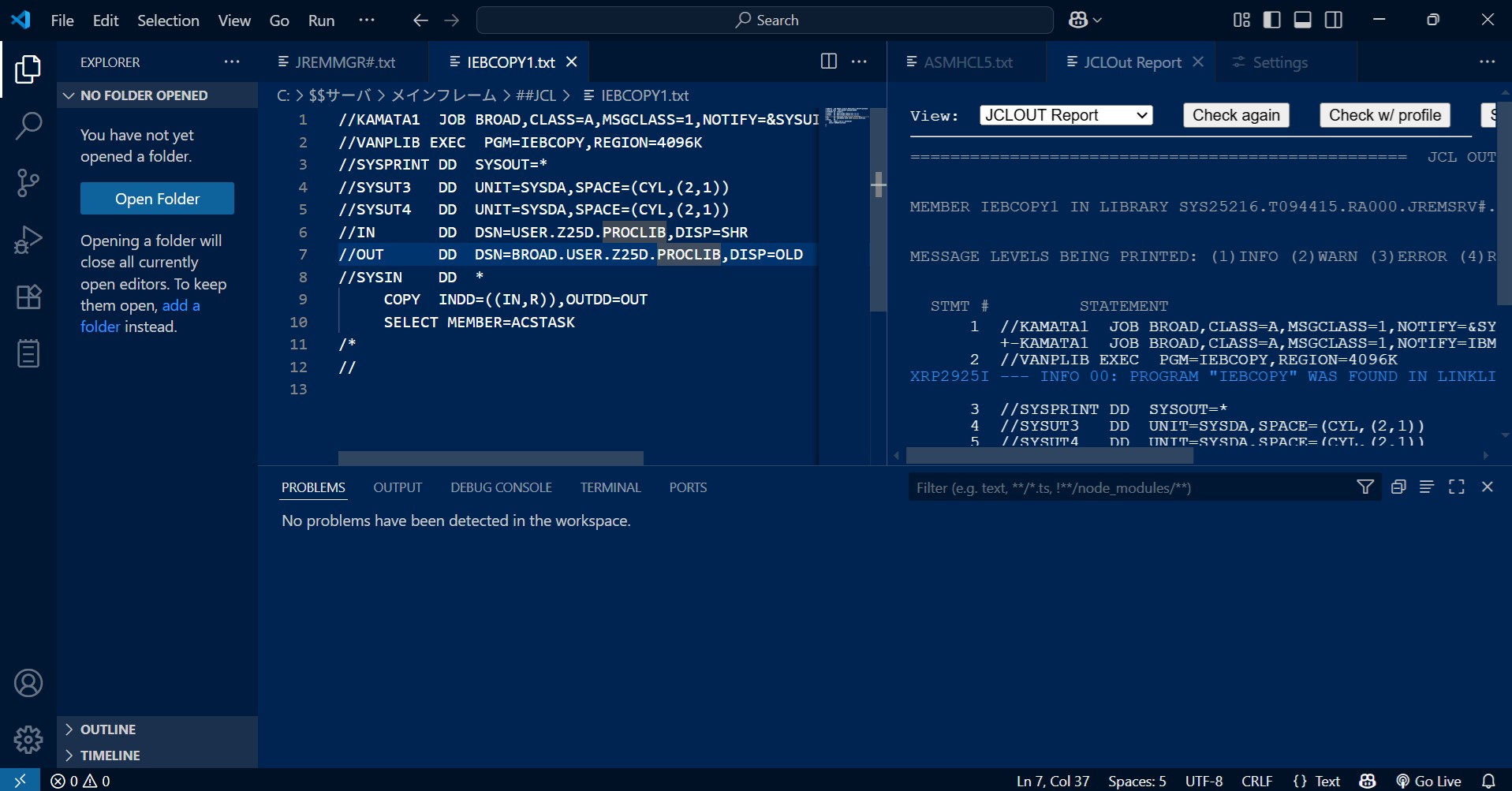Click inside the Problems filter input field
This screenshot has height=791, width=1512.
(1104, 487)
